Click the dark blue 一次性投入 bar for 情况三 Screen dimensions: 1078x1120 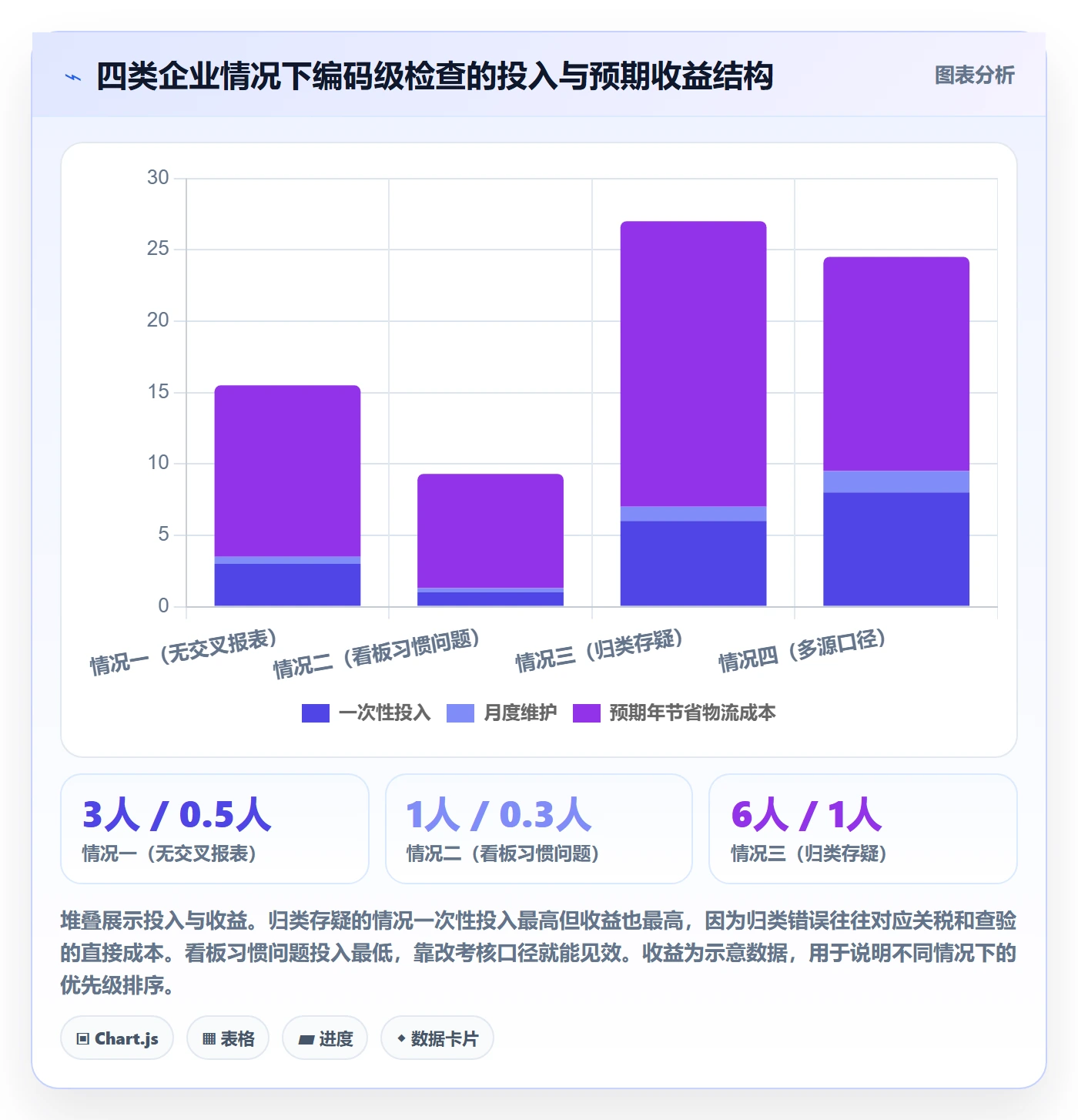click(693, 564)
